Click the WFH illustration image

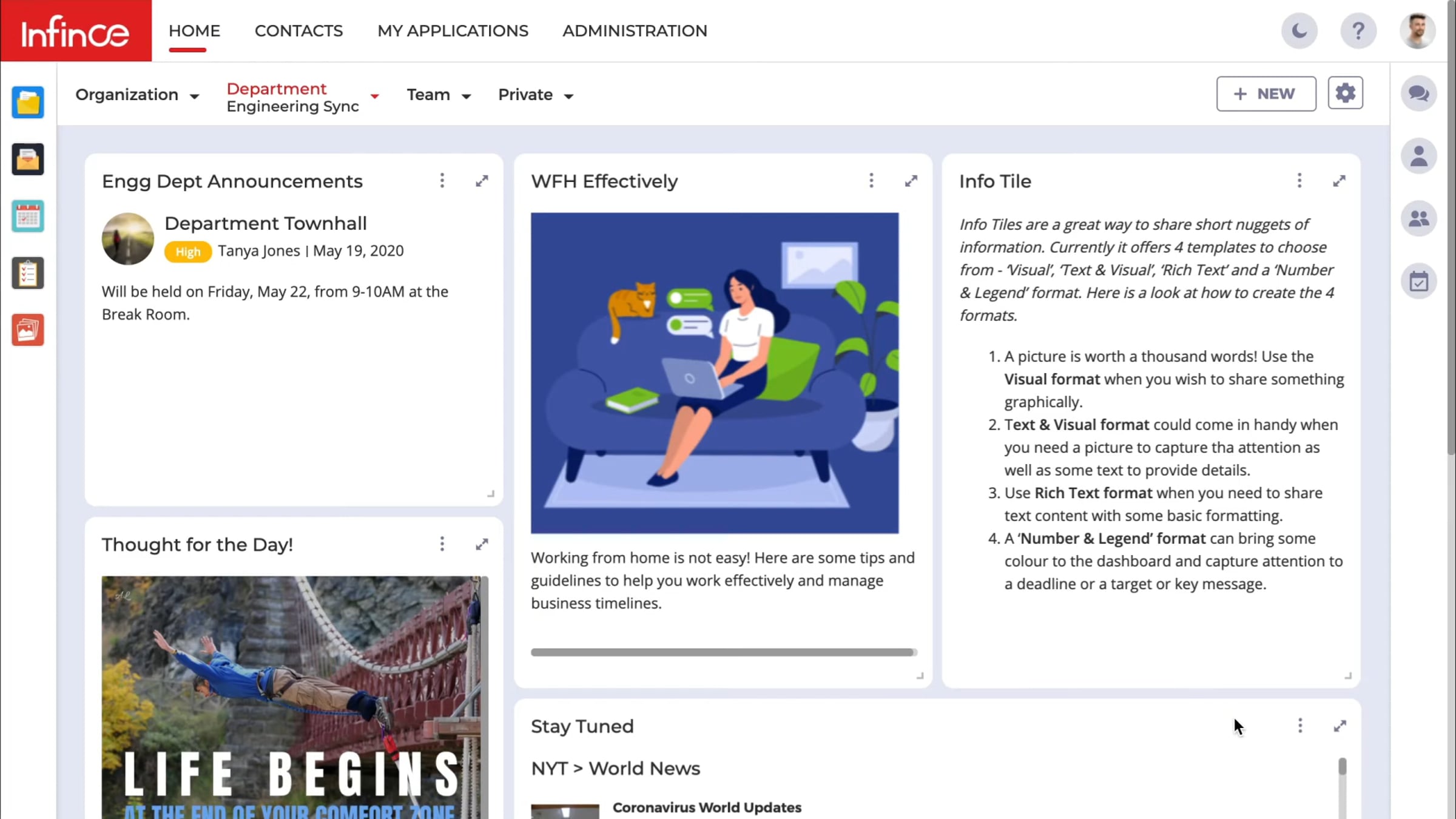tap(715, 373)
